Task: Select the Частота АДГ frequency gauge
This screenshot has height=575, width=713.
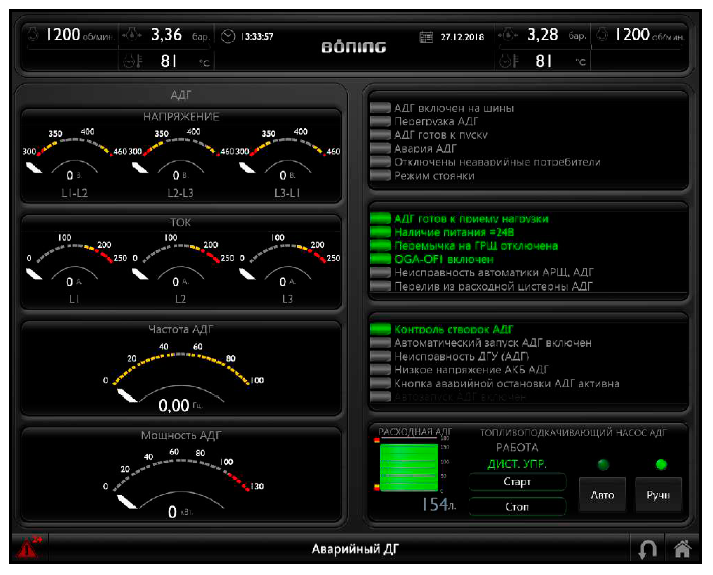Action: tap(180, 369)
